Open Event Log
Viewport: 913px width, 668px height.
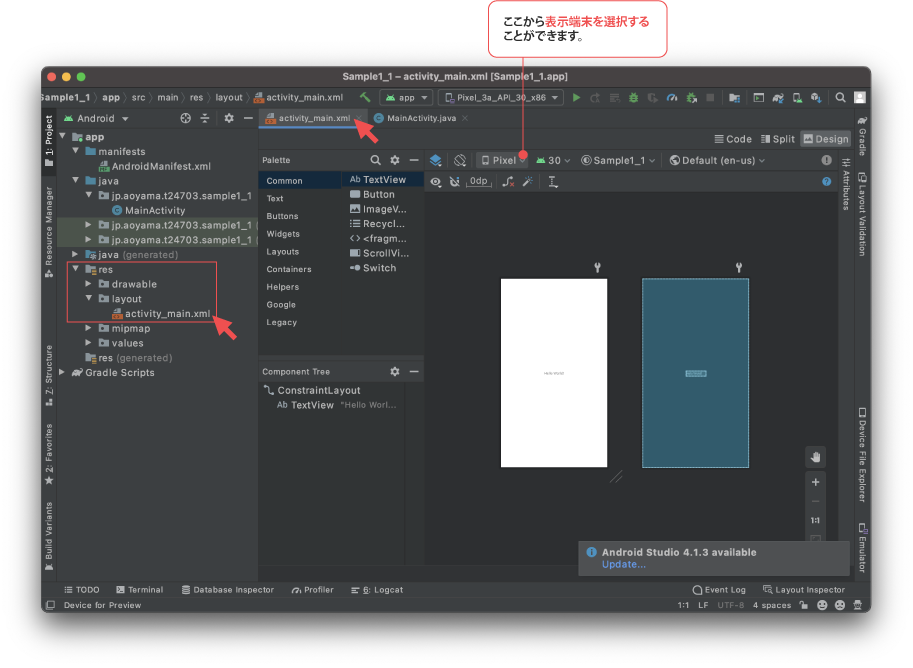pos(719,589)
